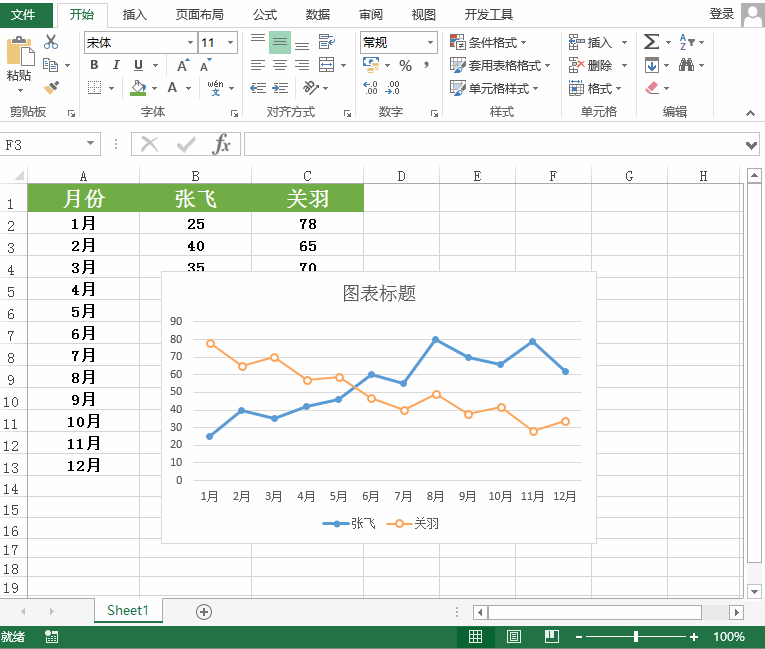Click the Paste clipboard icon
The width and height of the screenshot is (765, 649).
point(20,51)
